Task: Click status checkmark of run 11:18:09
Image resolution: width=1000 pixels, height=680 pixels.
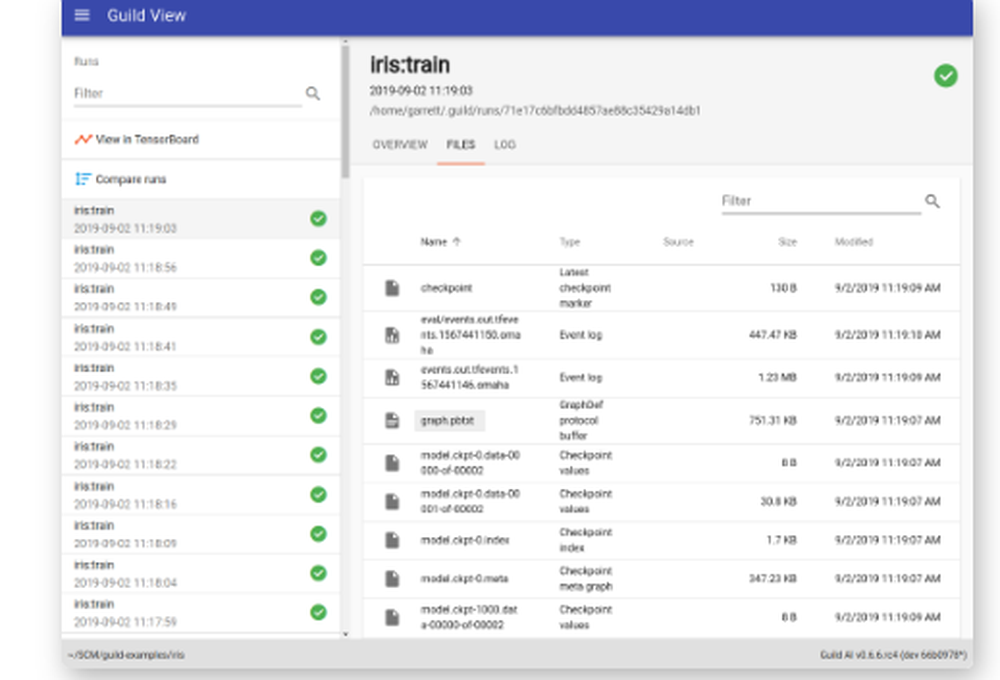Action: pyautogui.click(x=318, y=534)
